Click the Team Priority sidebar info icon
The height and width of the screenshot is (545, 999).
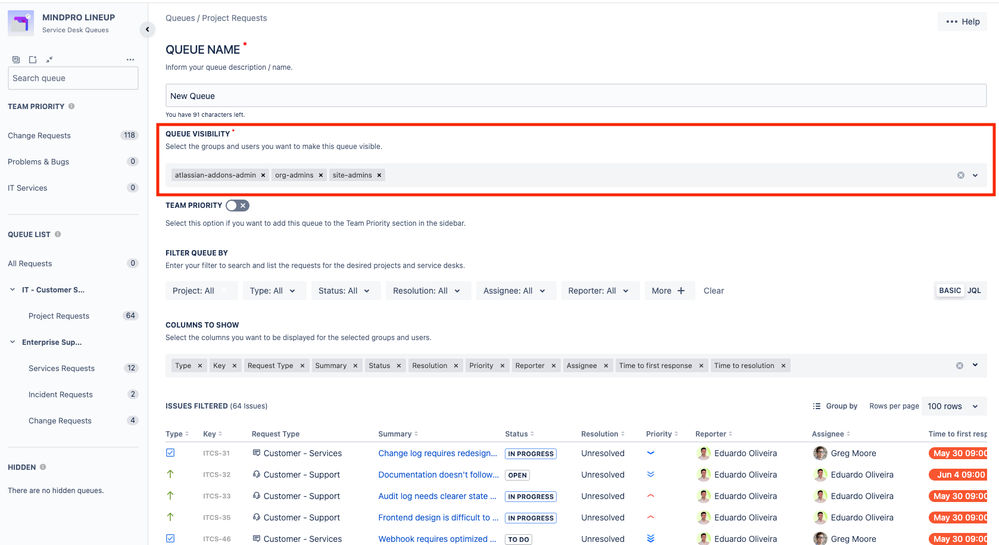click(71, 106)
